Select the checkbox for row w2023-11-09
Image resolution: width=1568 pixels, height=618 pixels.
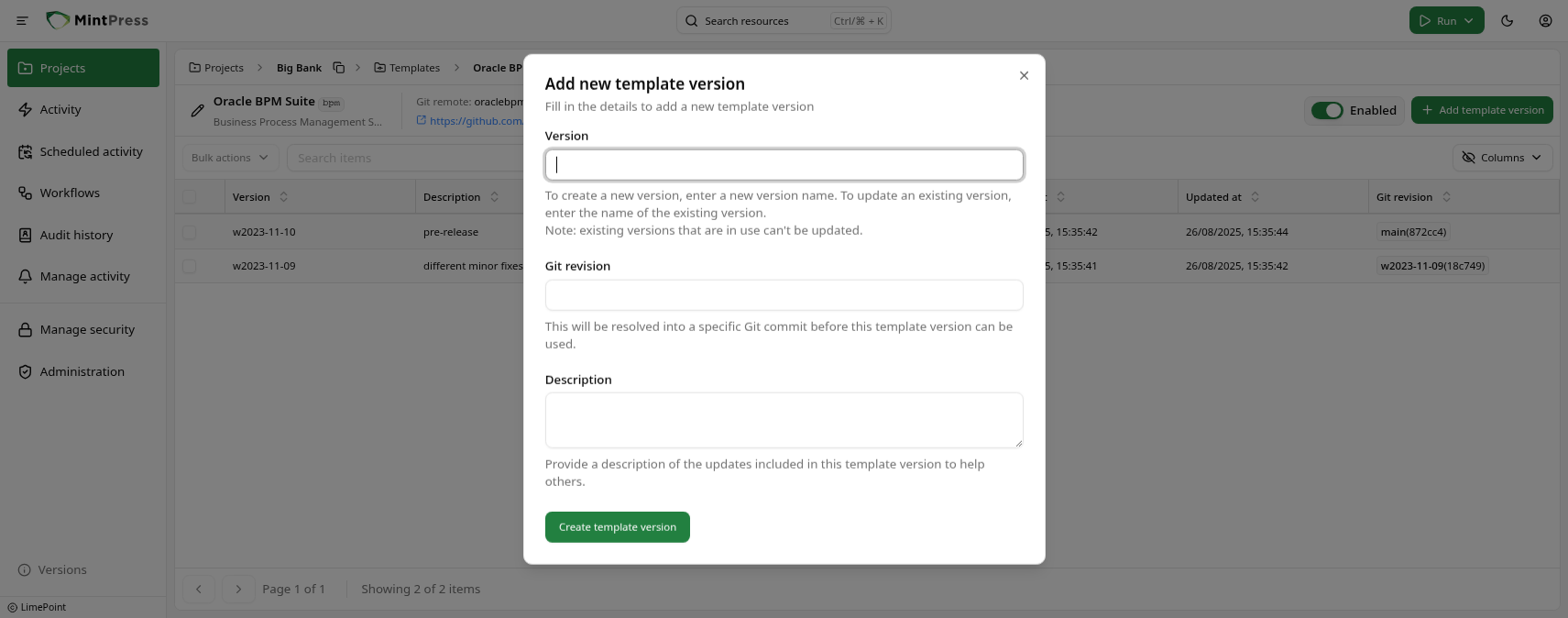pyautogui.click(x=189, y=266)
